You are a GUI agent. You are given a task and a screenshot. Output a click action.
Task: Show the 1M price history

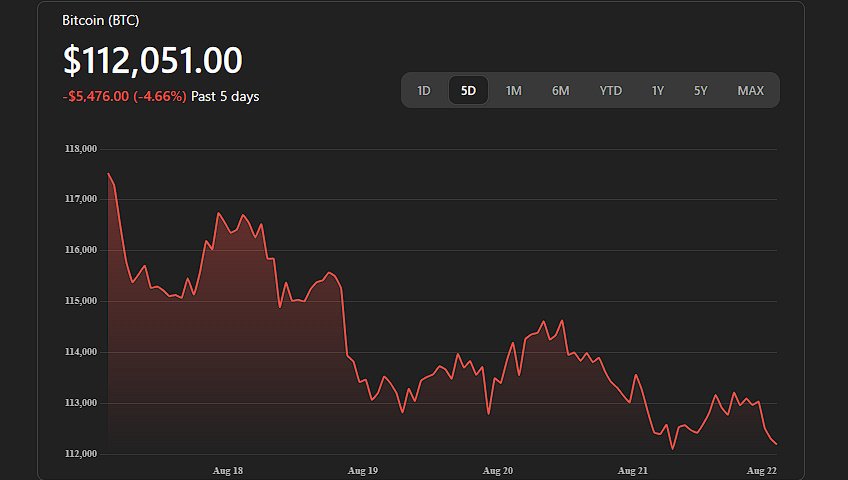(x=513, y=90)
